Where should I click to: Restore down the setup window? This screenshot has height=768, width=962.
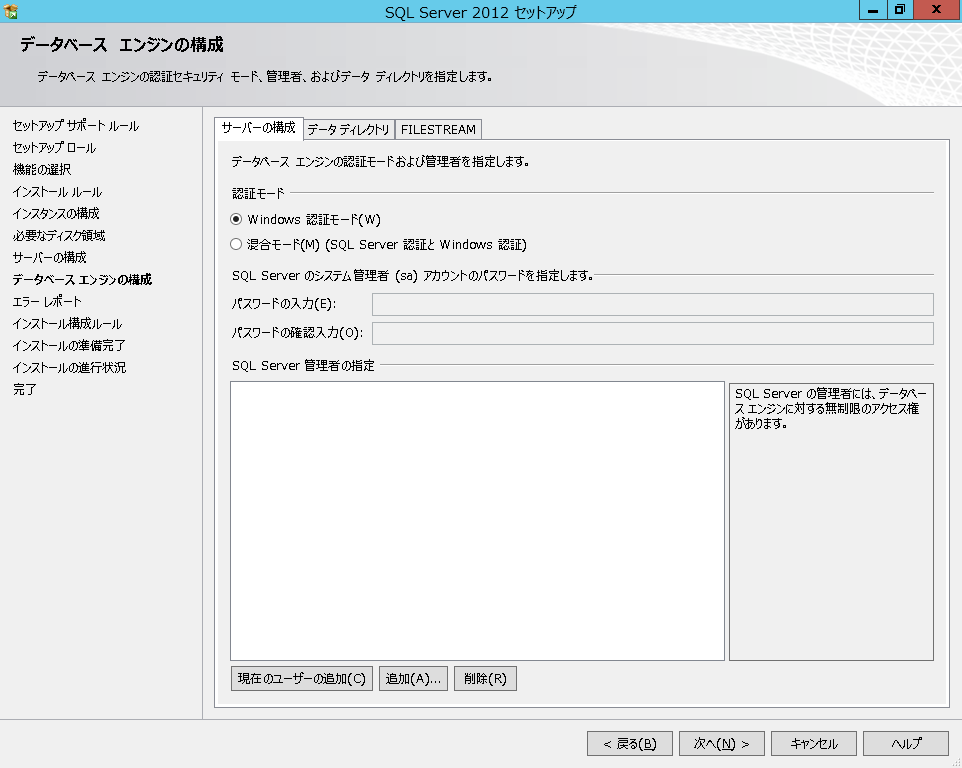(x=900, y=10)
